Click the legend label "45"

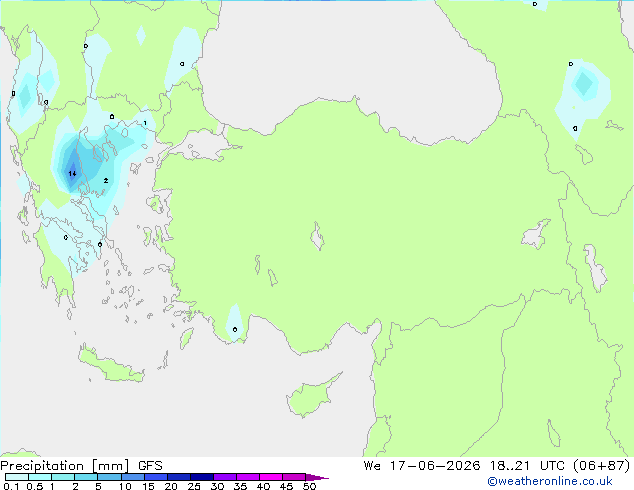coord(286,486)
